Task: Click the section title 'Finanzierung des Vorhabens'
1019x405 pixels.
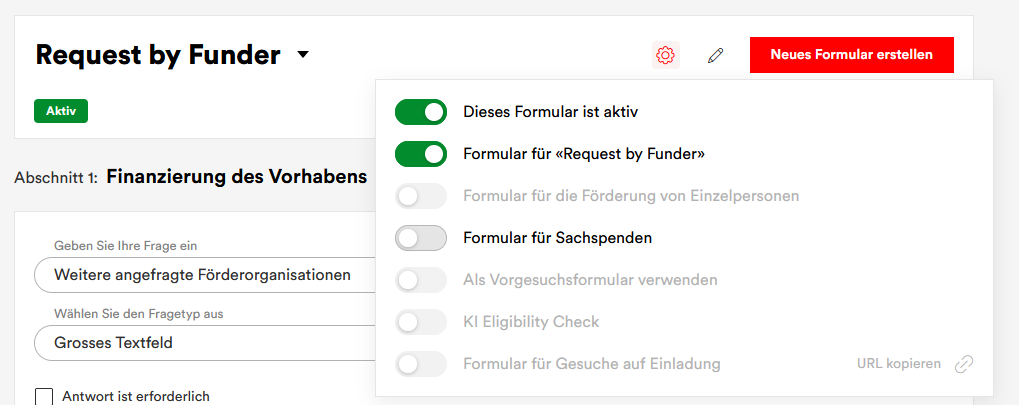Action: (236, 178)
